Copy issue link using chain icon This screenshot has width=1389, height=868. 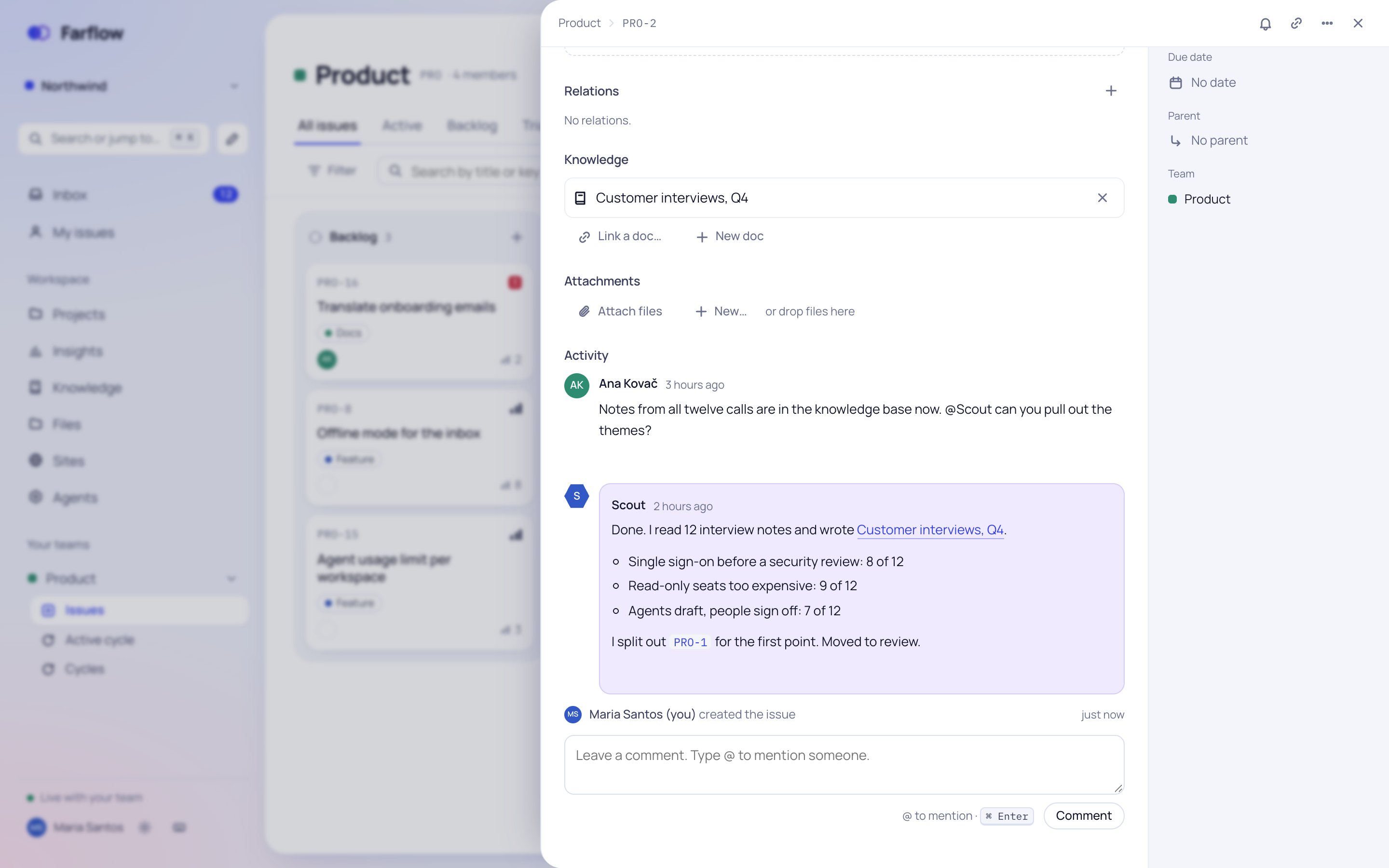(1296, 24)
